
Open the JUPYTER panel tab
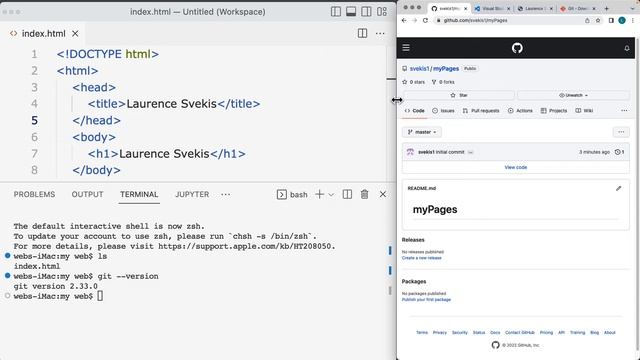192,194
